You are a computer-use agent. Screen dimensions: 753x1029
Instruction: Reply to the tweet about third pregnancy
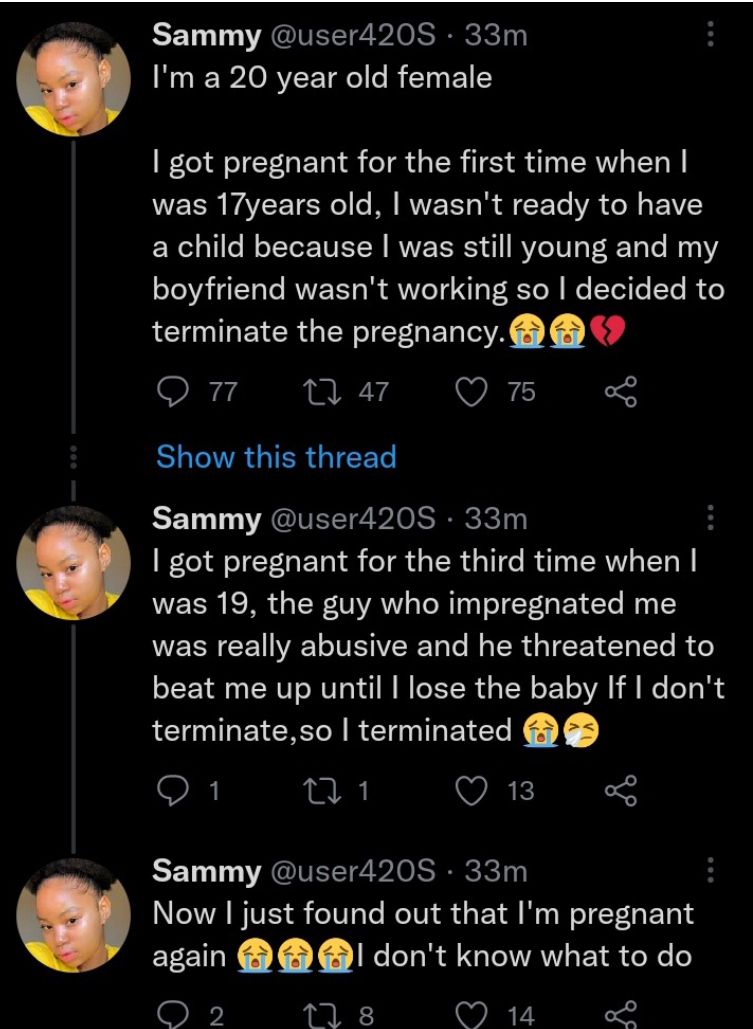coord(173,791)
